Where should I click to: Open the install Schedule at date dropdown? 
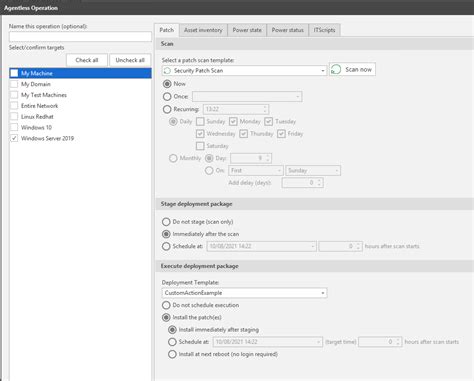268,342
